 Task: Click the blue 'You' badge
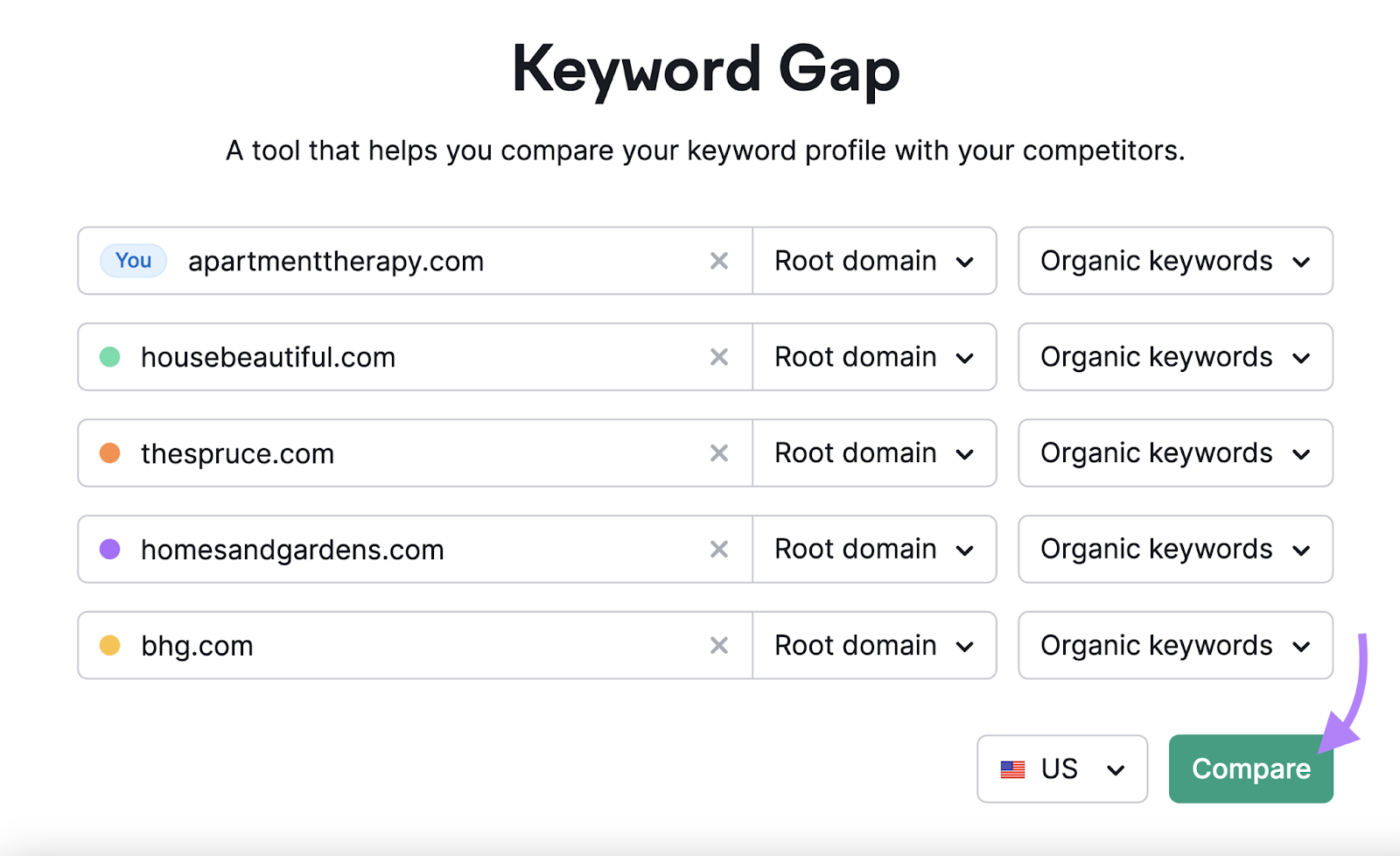coord(132,260)
